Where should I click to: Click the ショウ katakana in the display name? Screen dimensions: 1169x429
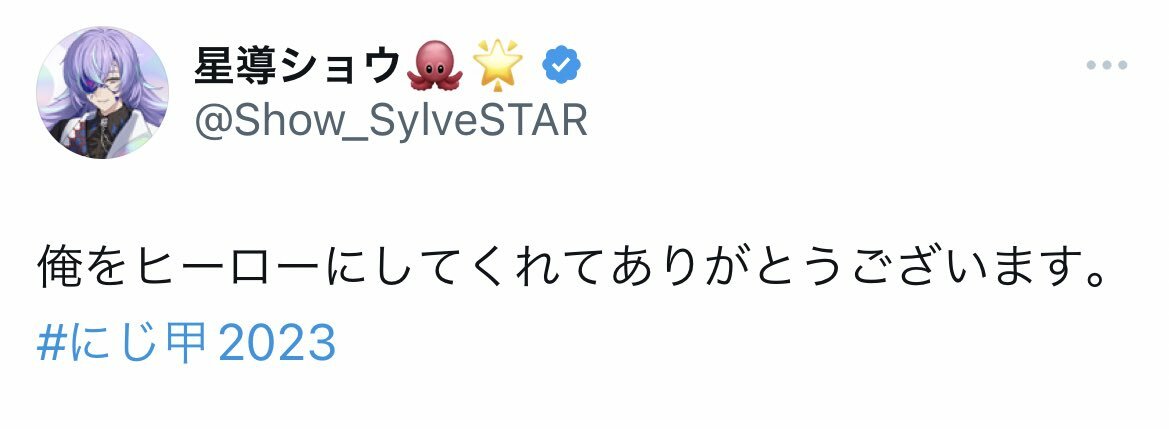(349, 66)
